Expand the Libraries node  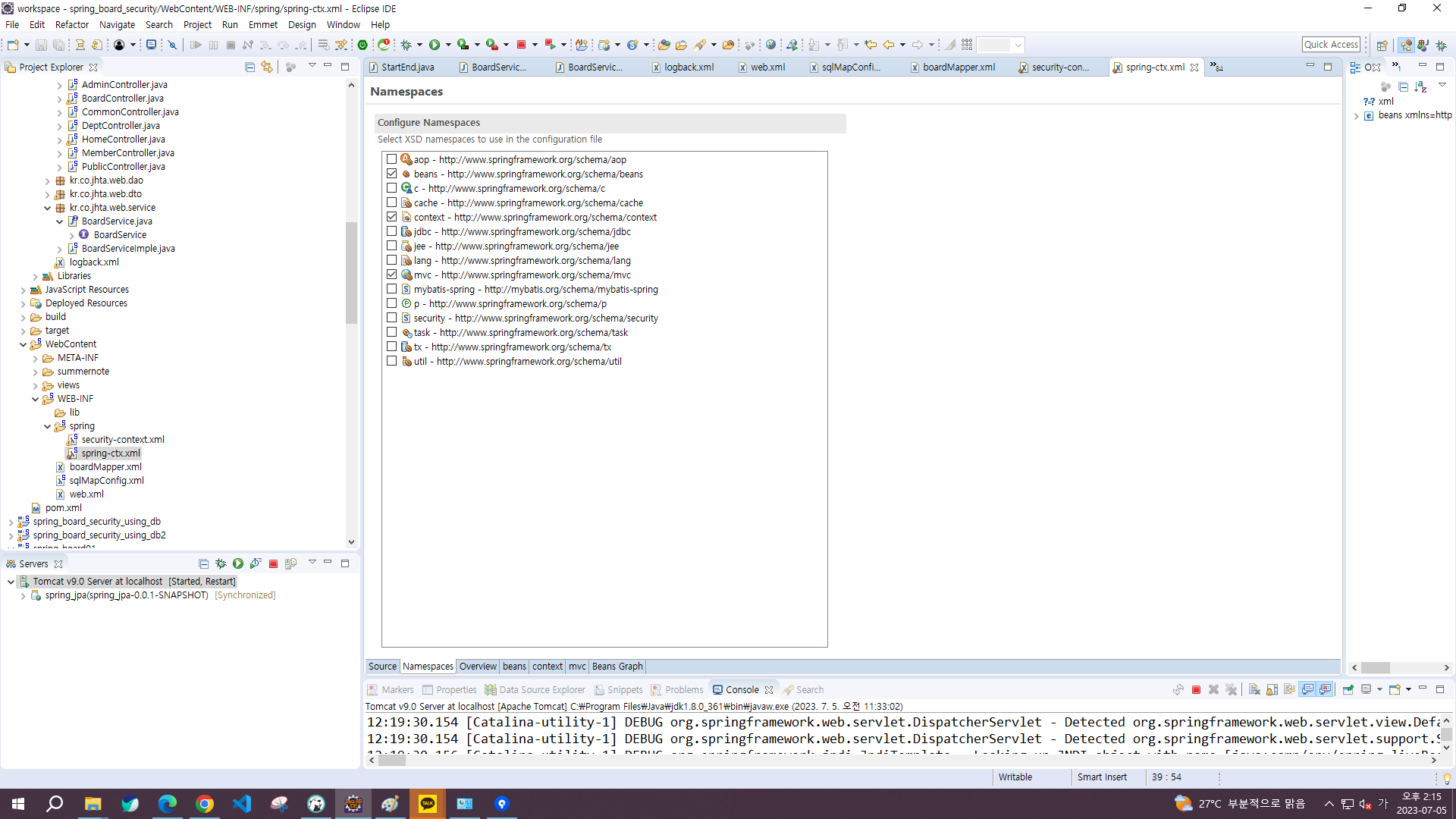pos(35,276)
